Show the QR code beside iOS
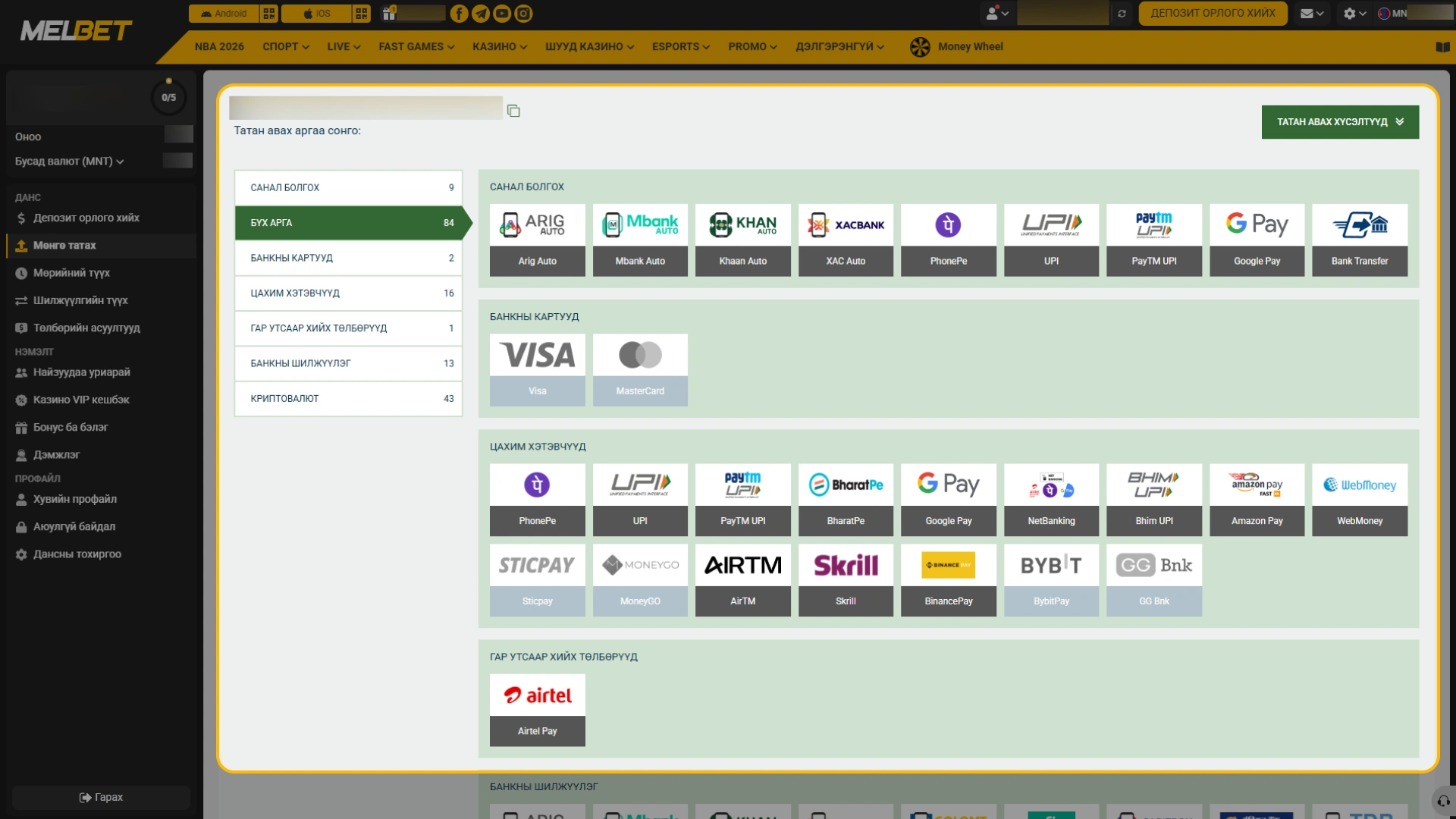 click(362, 14)
